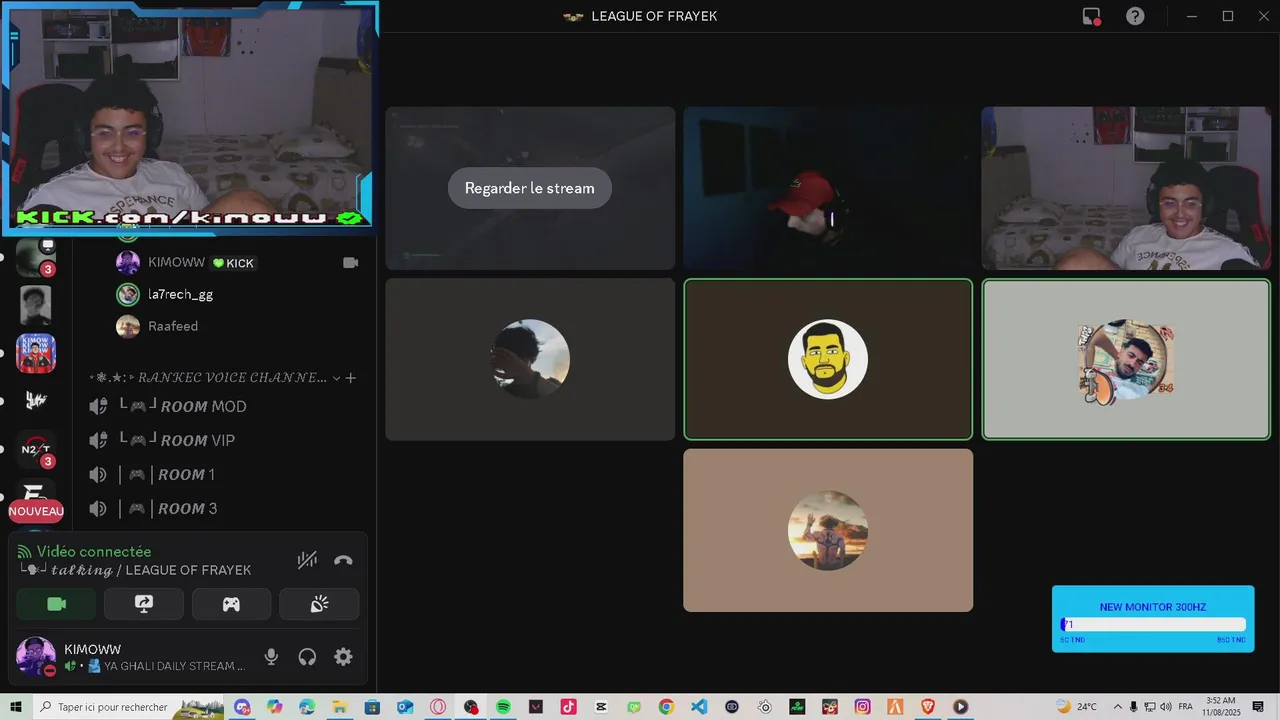Open the N2T server icon with badge

(x=36, y=449)
